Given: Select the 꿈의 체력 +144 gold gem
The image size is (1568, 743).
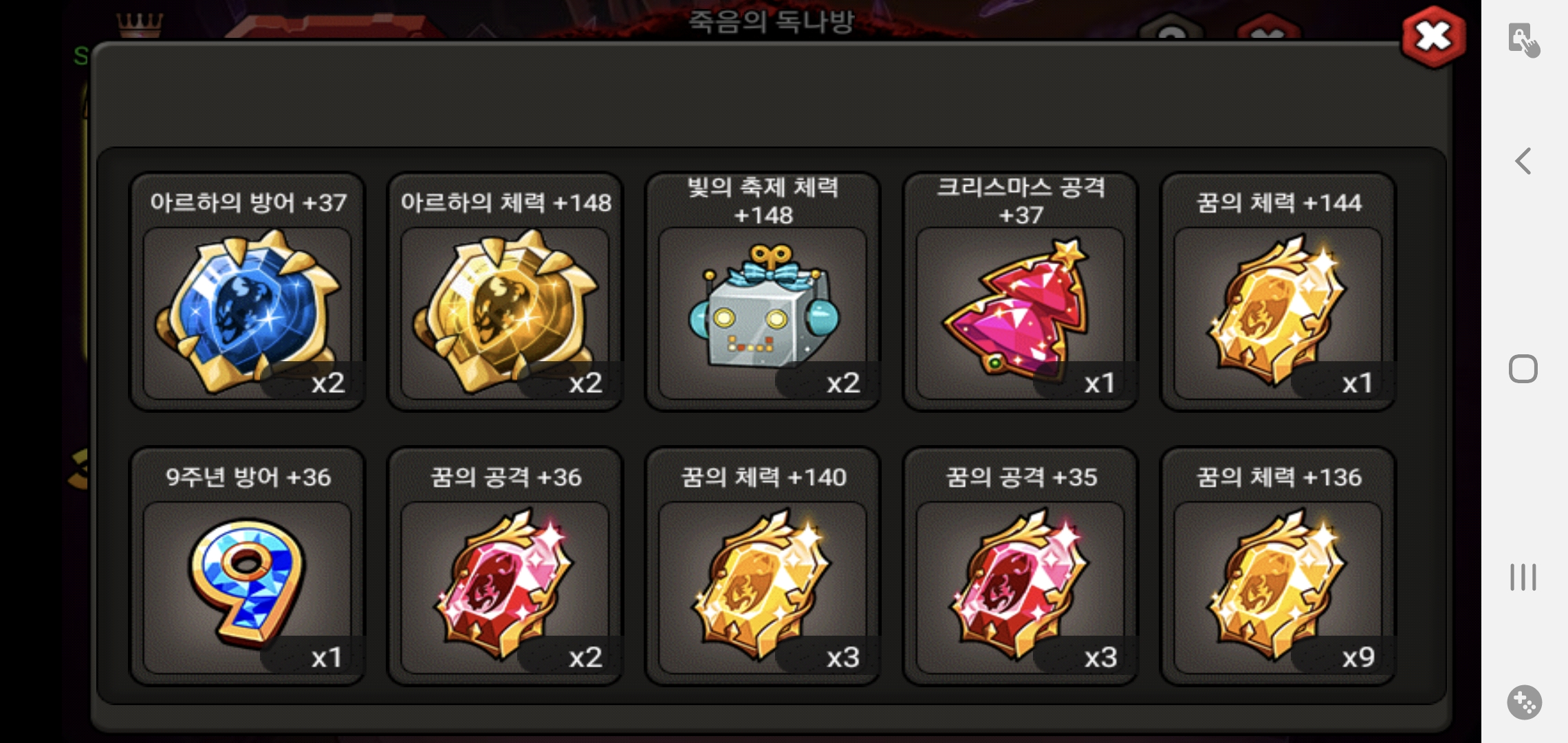Looking at the screenshot, I should (x=1278, y=313).
